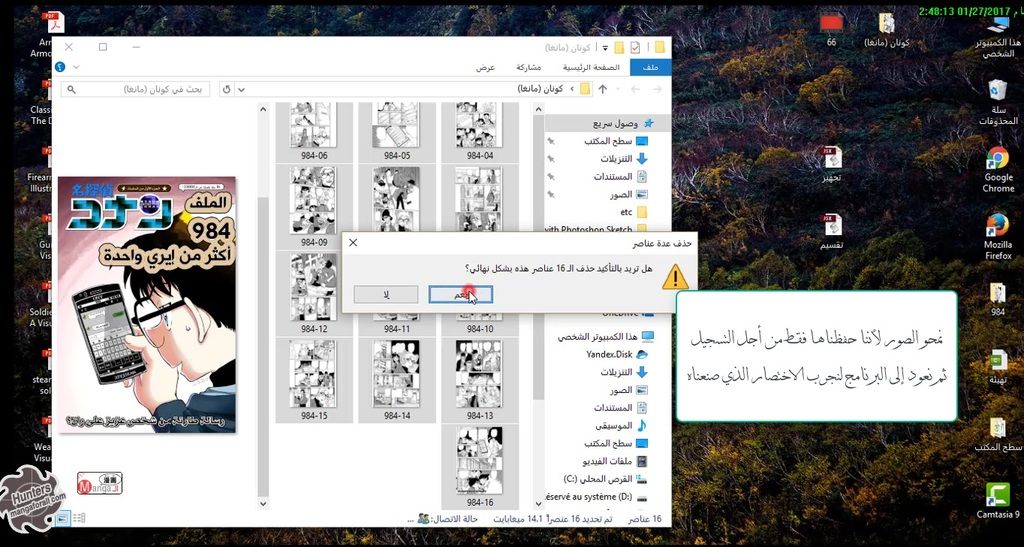Open كونان (مانغا) folder on desktop
The height and width of the screenshot is (547, 1024).
pos(886,30)
